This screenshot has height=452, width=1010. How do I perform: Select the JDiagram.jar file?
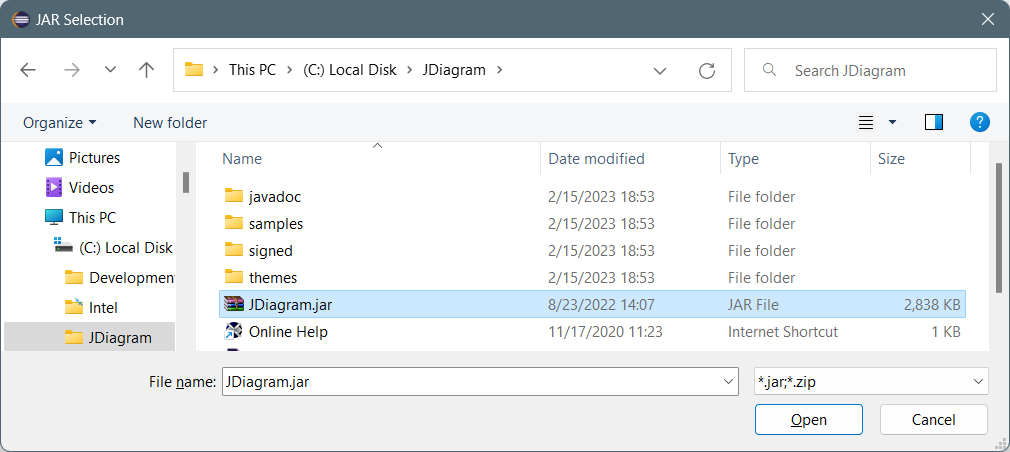pyautogui.click(x=592, y=305)
